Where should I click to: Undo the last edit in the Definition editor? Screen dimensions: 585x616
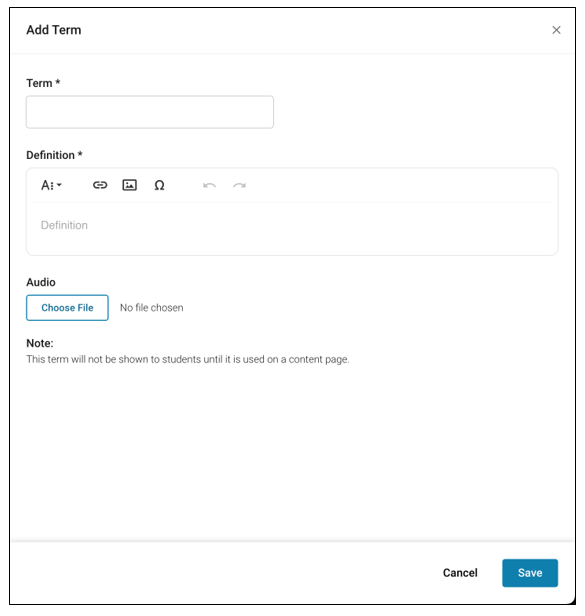point(209,185)
